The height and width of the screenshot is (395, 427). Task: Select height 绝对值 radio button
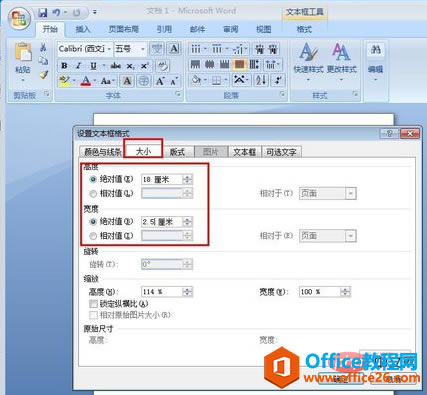click(93, 179)
